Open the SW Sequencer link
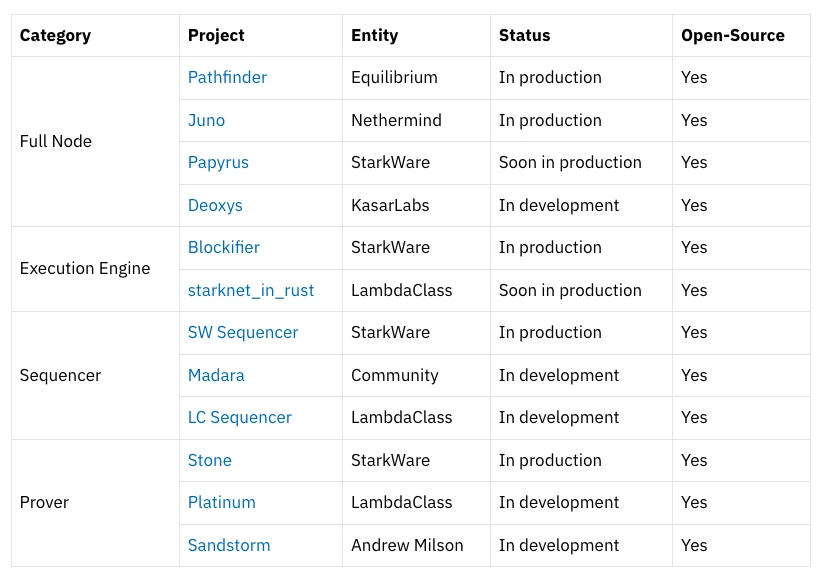 click(x=243, y=332)
